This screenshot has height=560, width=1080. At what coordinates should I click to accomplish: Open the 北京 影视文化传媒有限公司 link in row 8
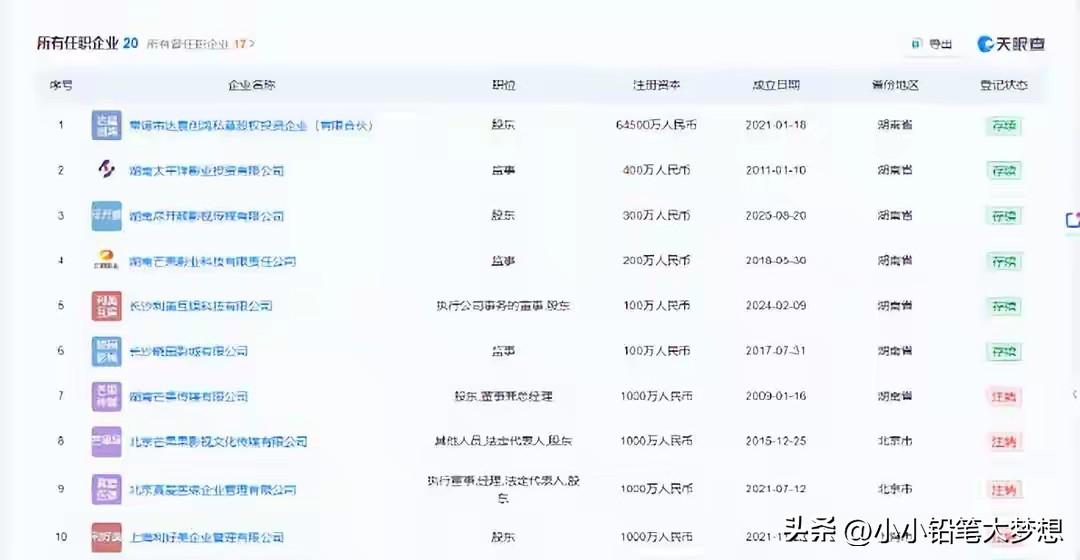(218, 442)
